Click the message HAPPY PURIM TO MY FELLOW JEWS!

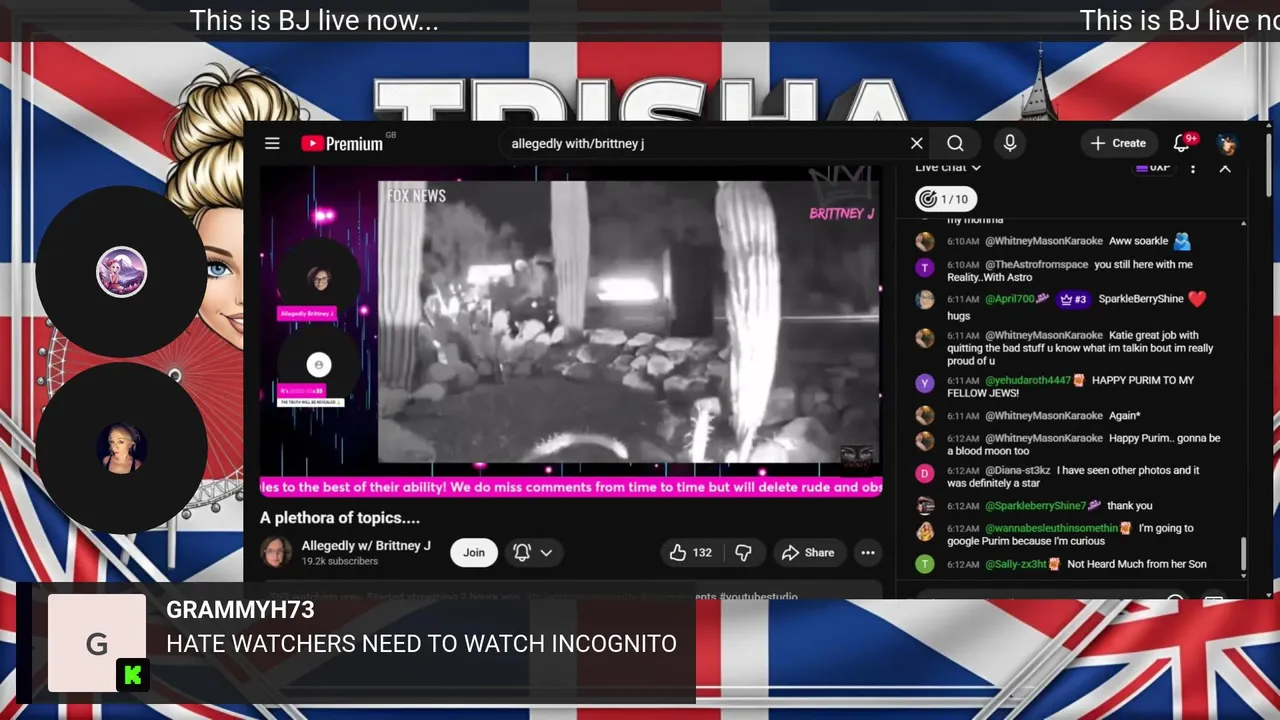click(1070, 386)
